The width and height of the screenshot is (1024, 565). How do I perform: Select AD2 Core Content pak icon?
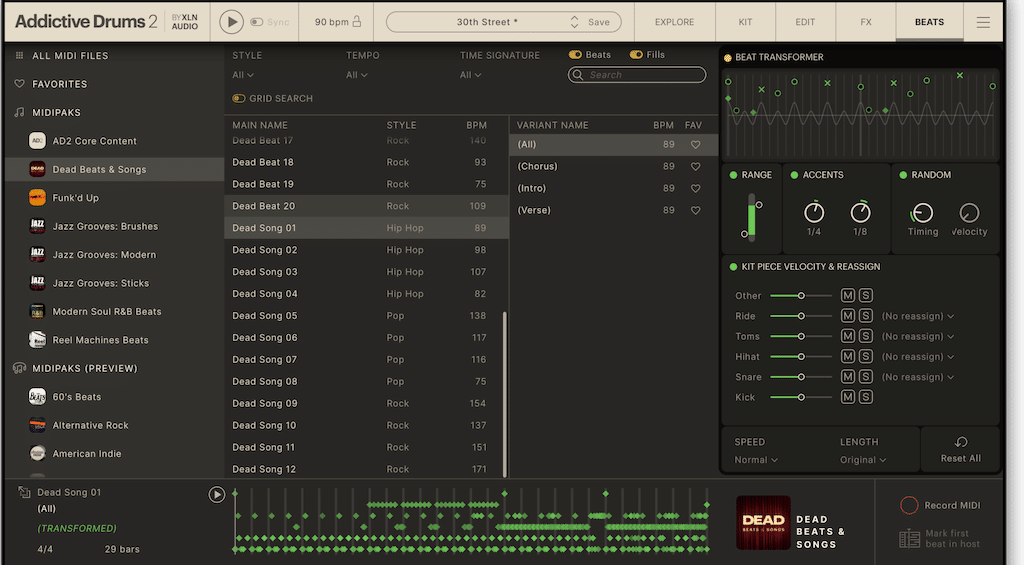tap(37, 140)
